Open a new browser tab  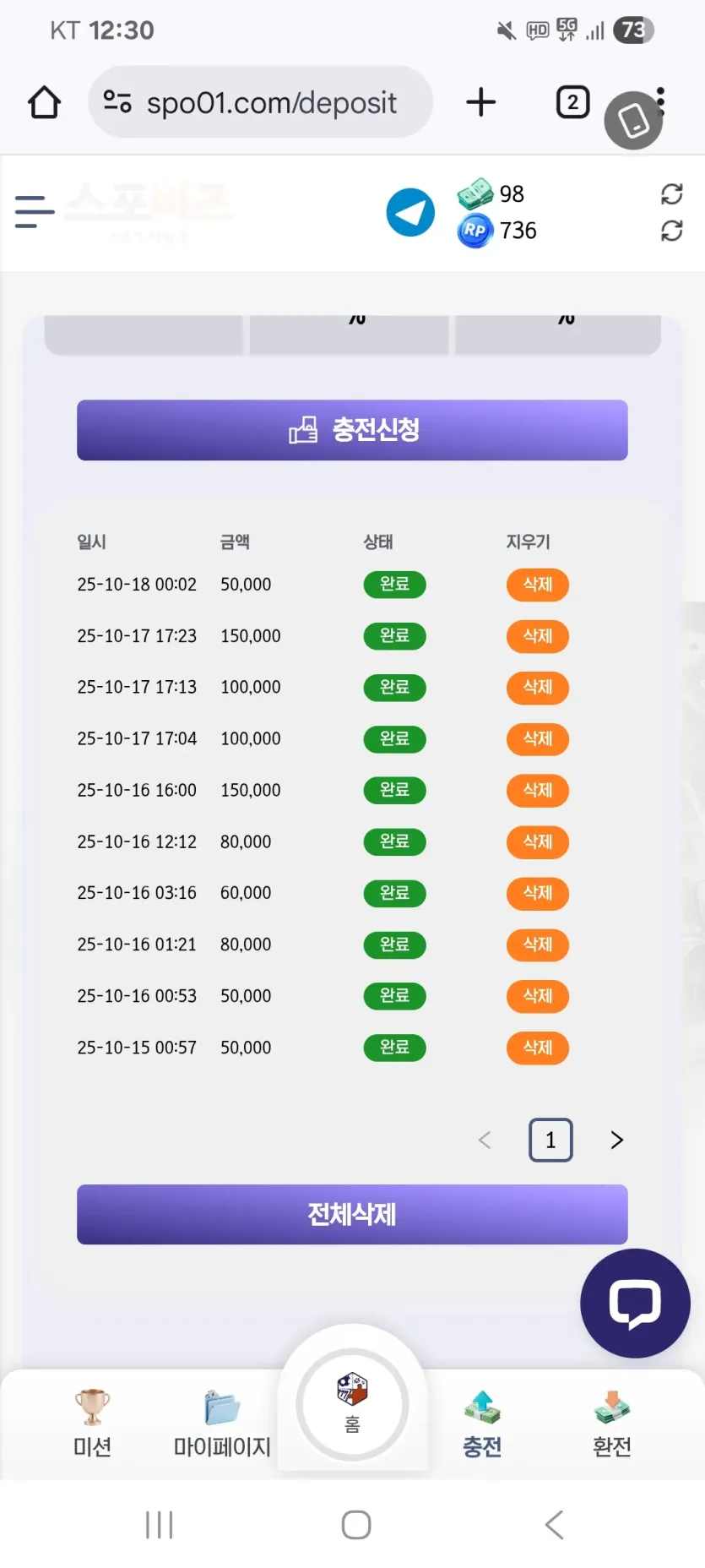click(x=480, y=102)
